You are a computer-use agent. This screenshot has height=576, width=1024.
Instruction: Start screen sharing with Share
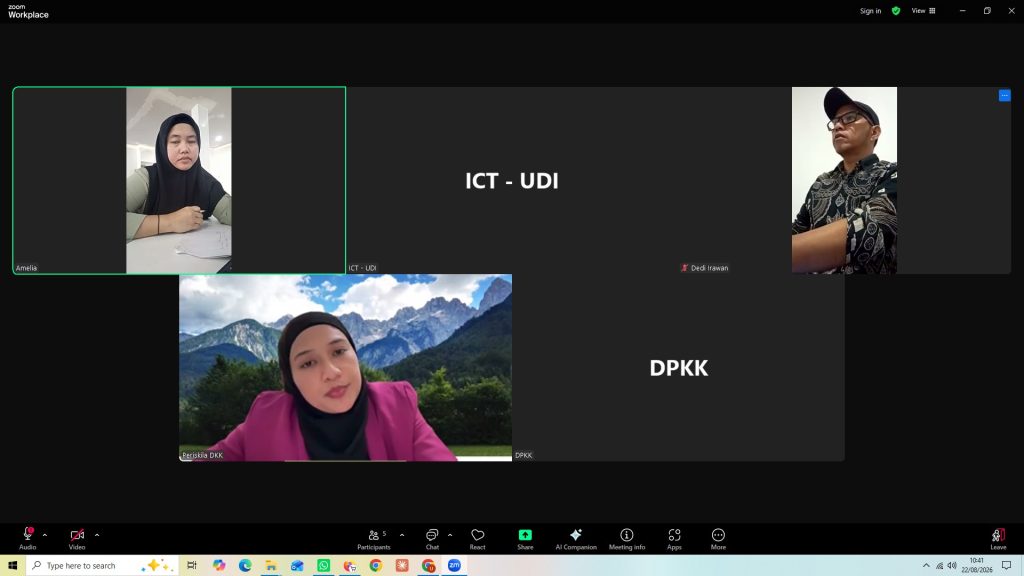pos(525,539)
